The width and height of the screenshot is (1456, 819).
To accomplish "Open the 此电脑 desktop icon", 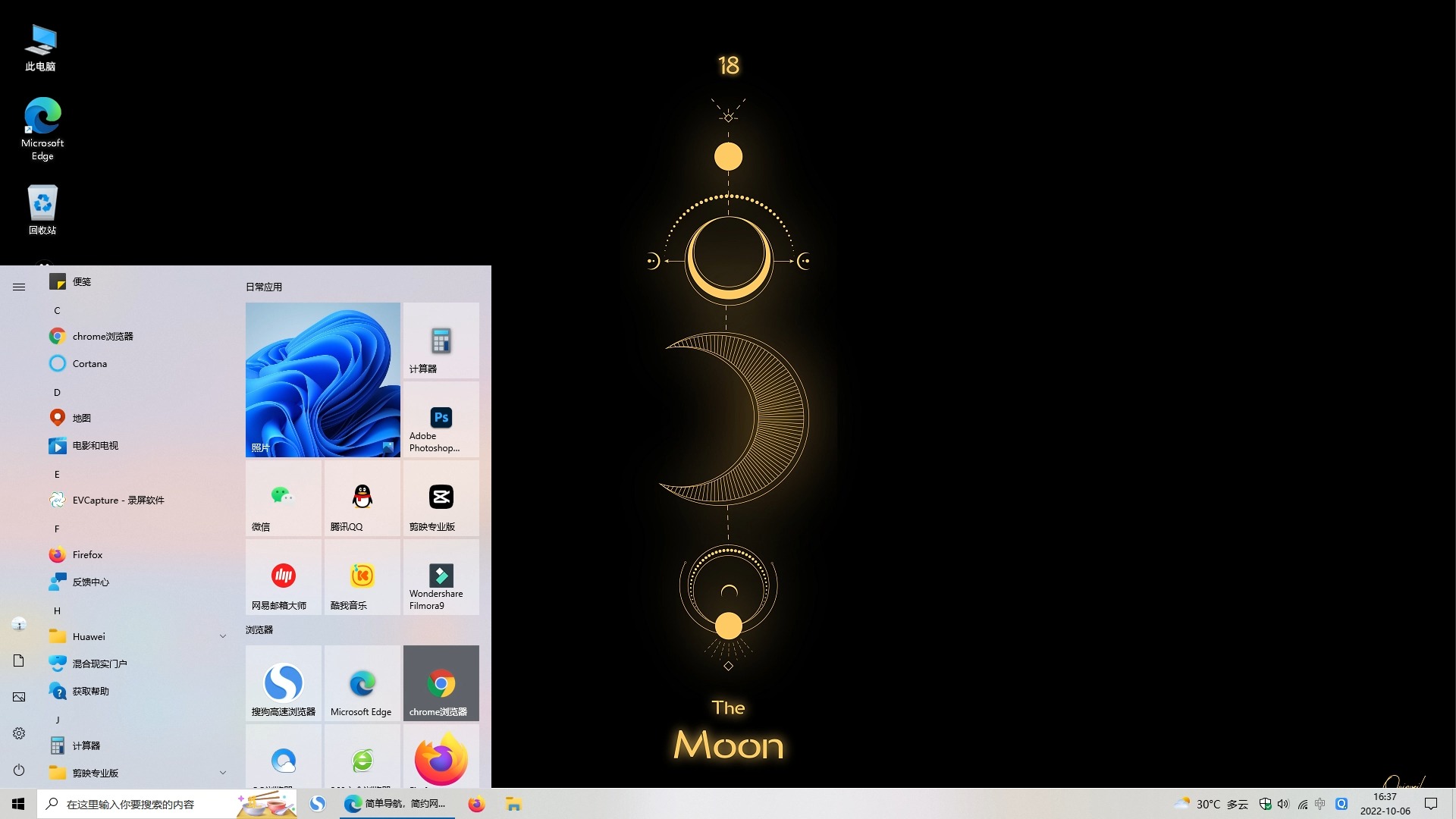I will click(x=41, y=47).
